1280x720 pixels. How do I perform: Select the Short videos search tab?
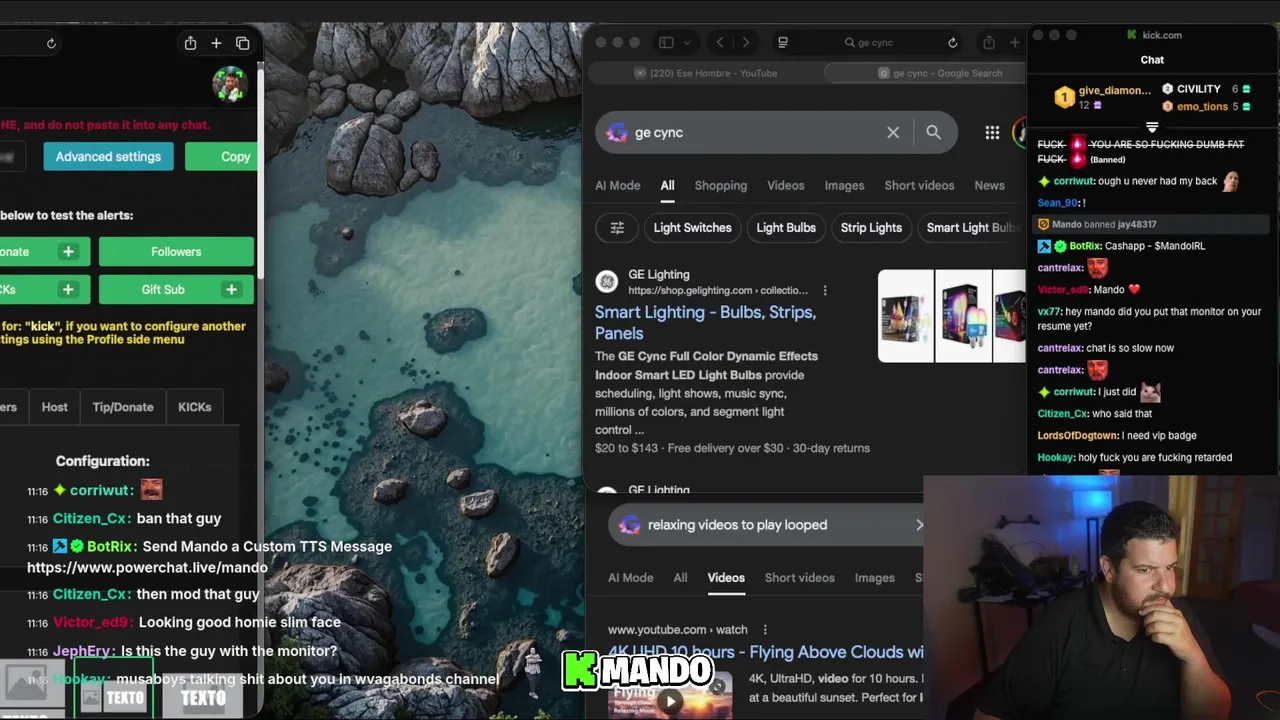[919, 186]
